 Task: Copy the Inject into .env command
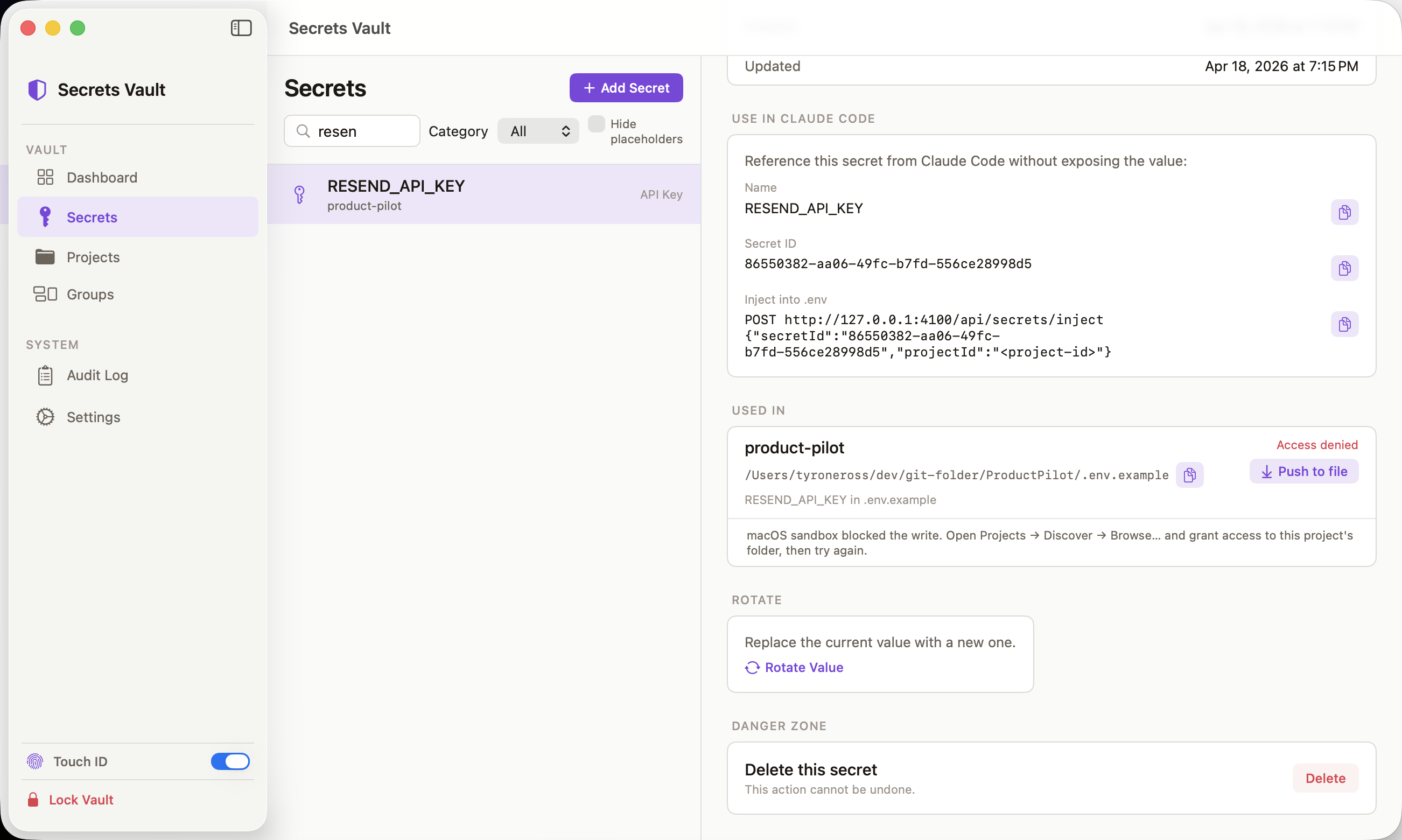pyautogui.click(x=1345, y=324)
